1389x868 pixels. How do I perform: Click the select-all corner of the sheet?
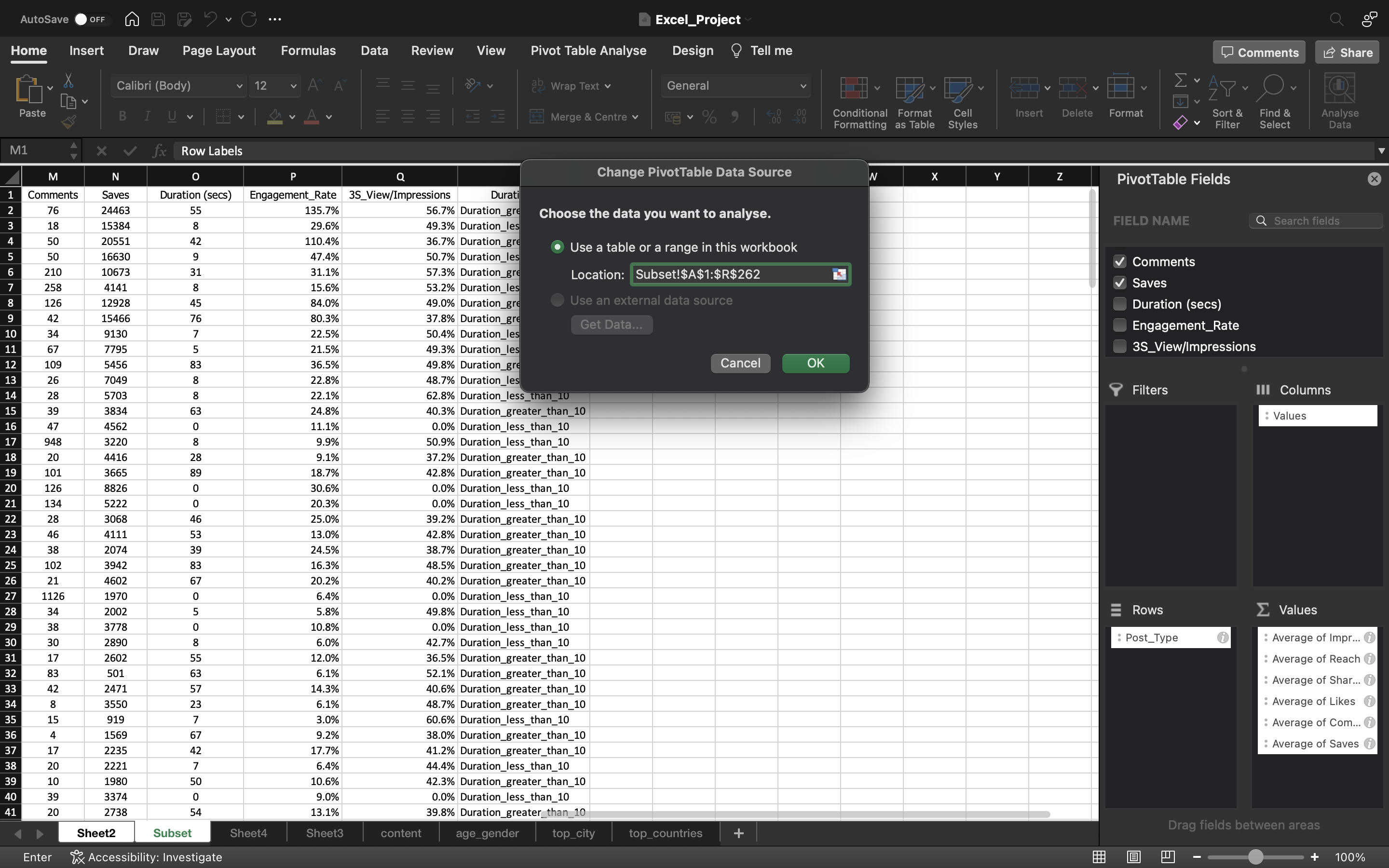[x=11, y=176]
